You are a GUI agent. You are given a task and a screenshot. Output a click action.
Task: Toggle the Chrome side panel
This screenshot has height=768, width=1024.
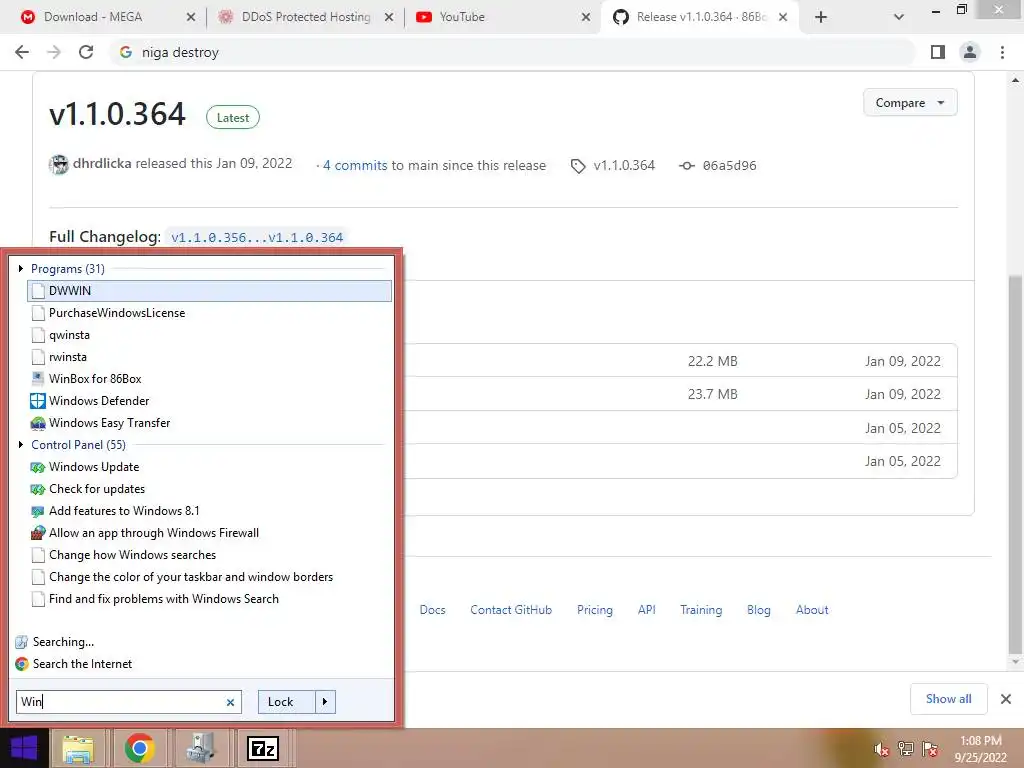938,52
